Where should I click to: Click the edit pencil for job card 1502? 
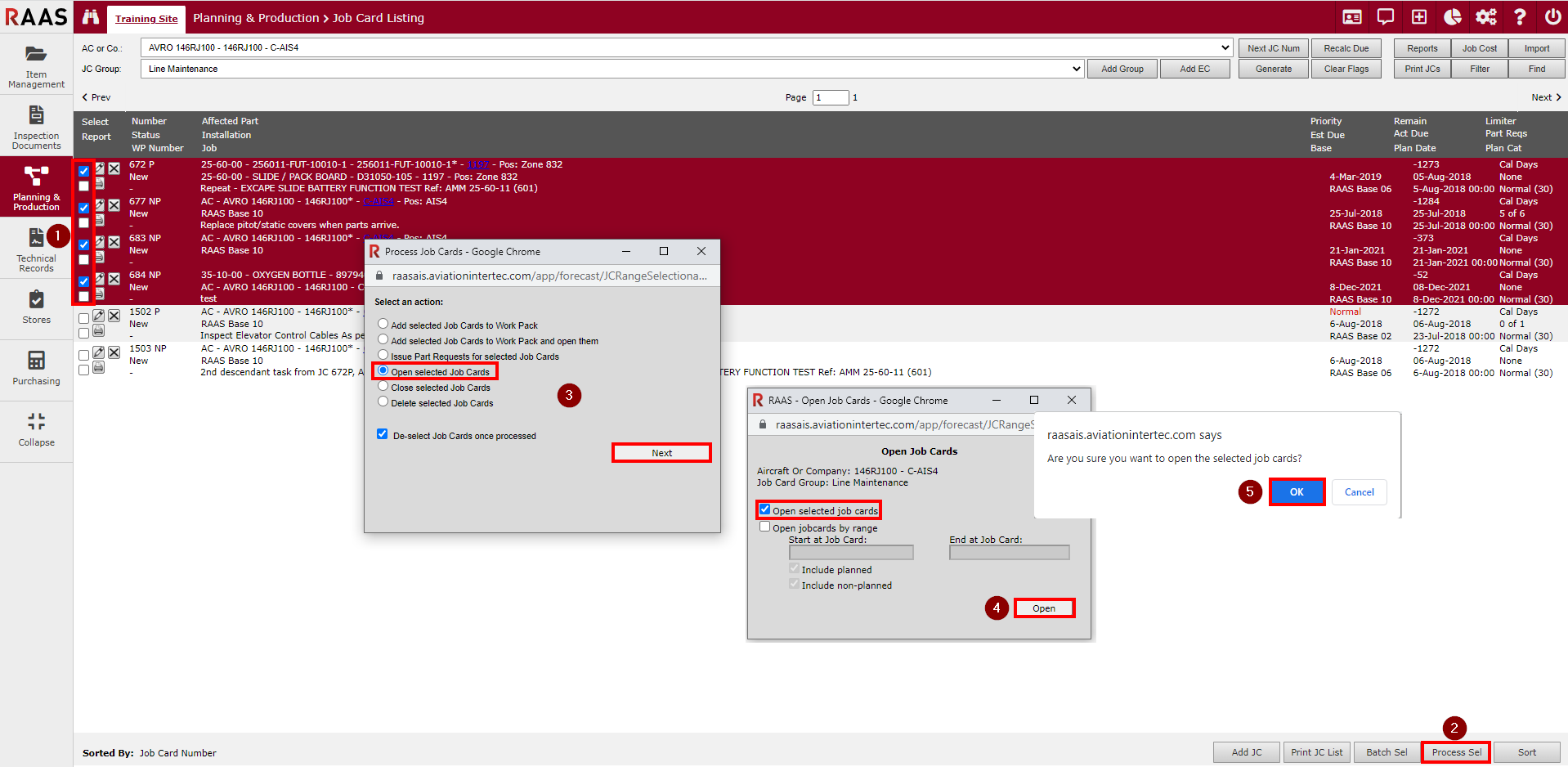pyautogui.click(x=99, y=316)
